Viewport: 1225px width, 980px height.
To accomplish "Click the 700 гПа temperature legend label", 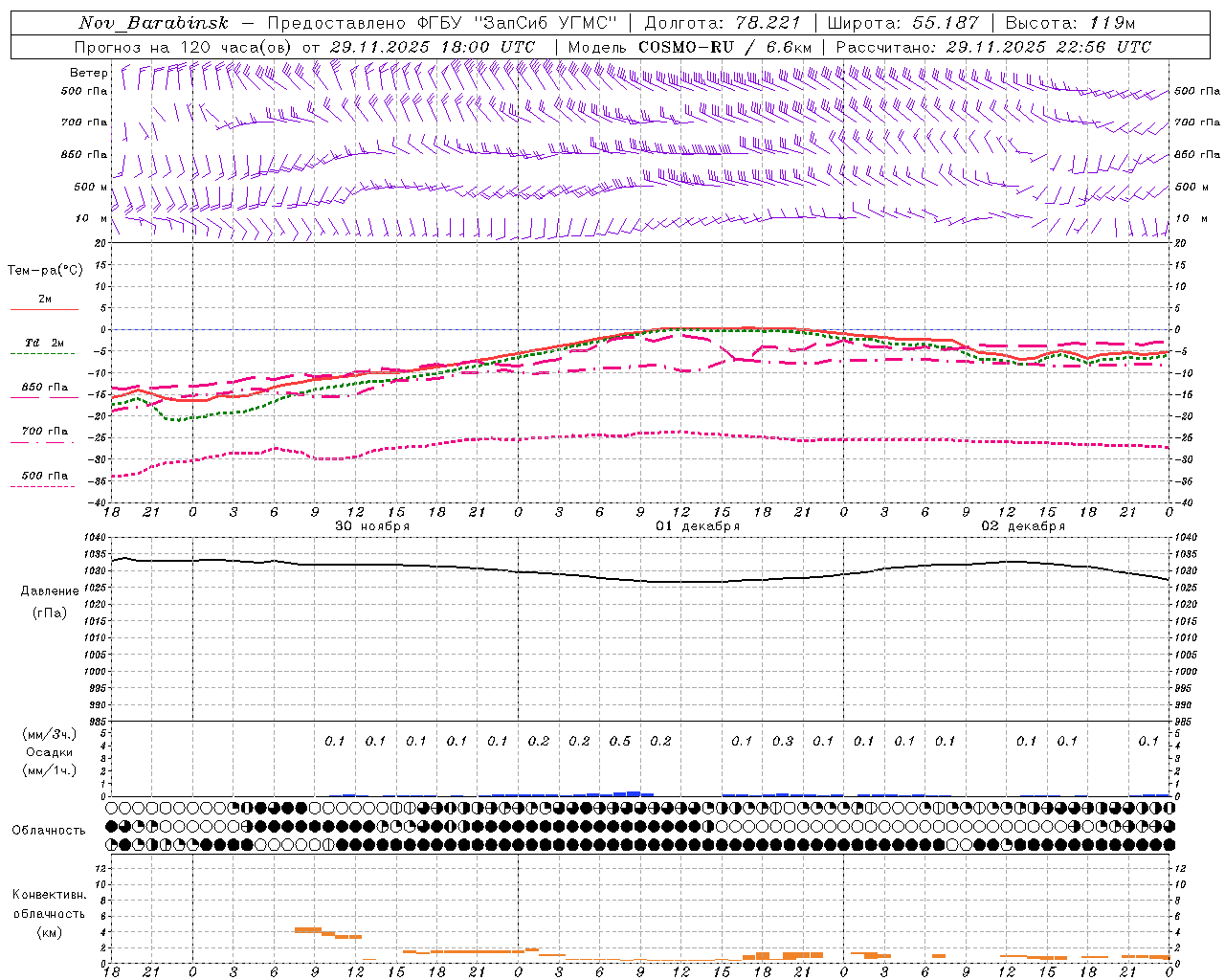I will [45, 431].
